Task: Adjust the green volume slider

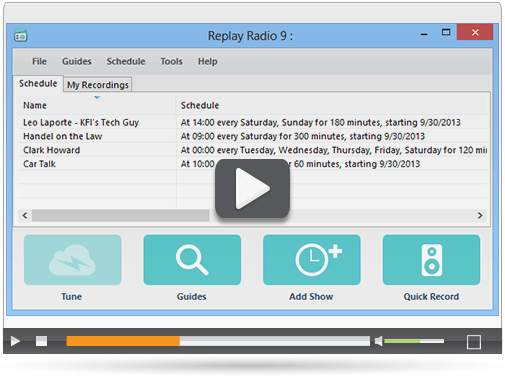Action: point(414,341)
